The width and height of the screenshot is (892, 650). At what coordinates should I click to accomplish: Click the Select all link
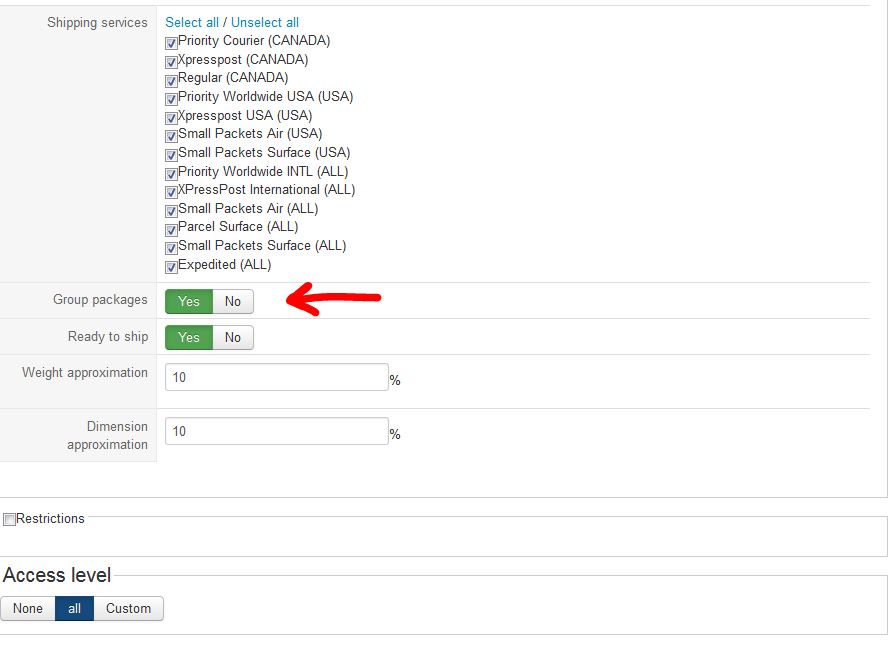click(192, 22)
